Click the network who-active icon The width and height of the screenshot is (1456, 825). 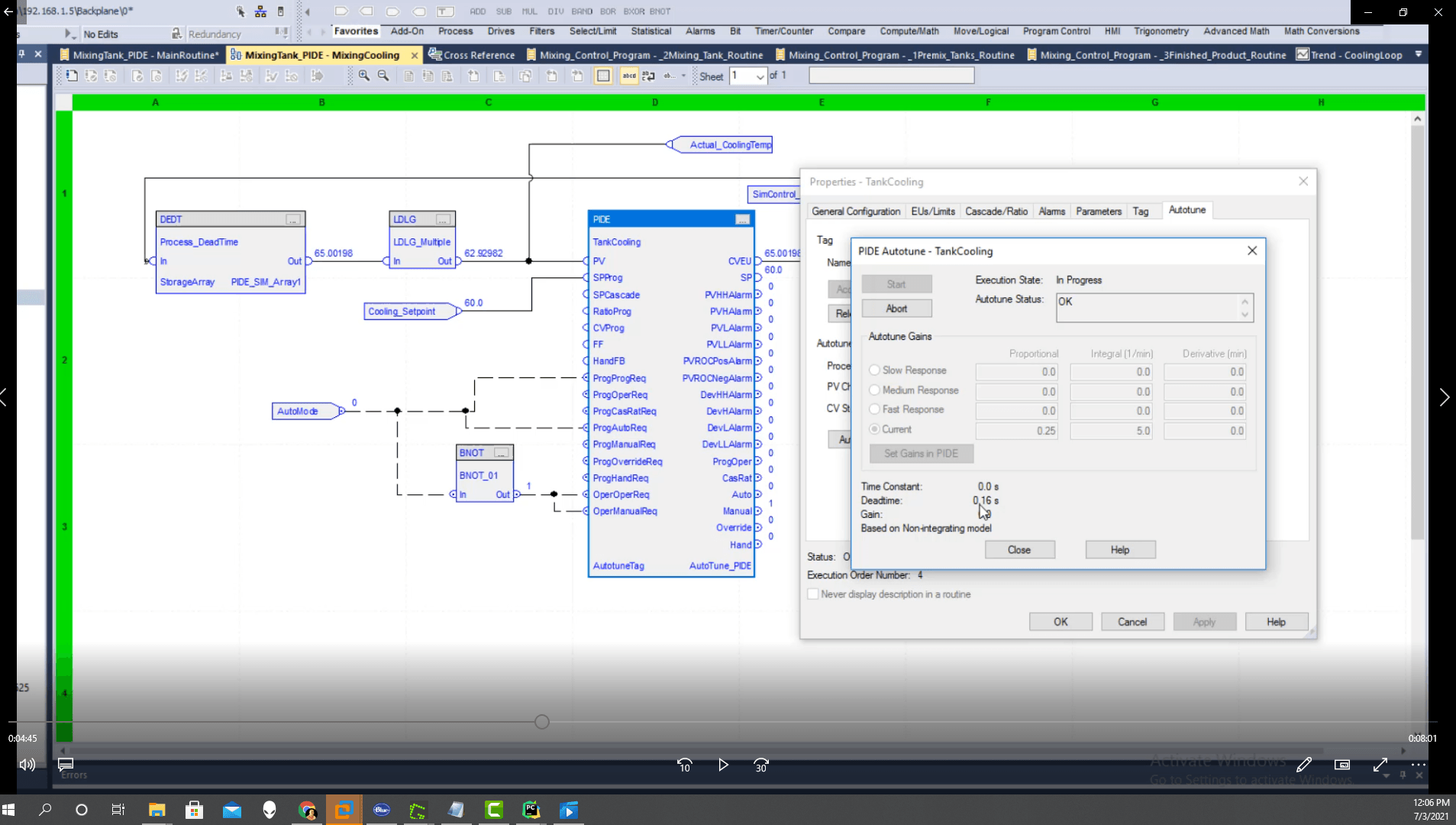point(260,11)
